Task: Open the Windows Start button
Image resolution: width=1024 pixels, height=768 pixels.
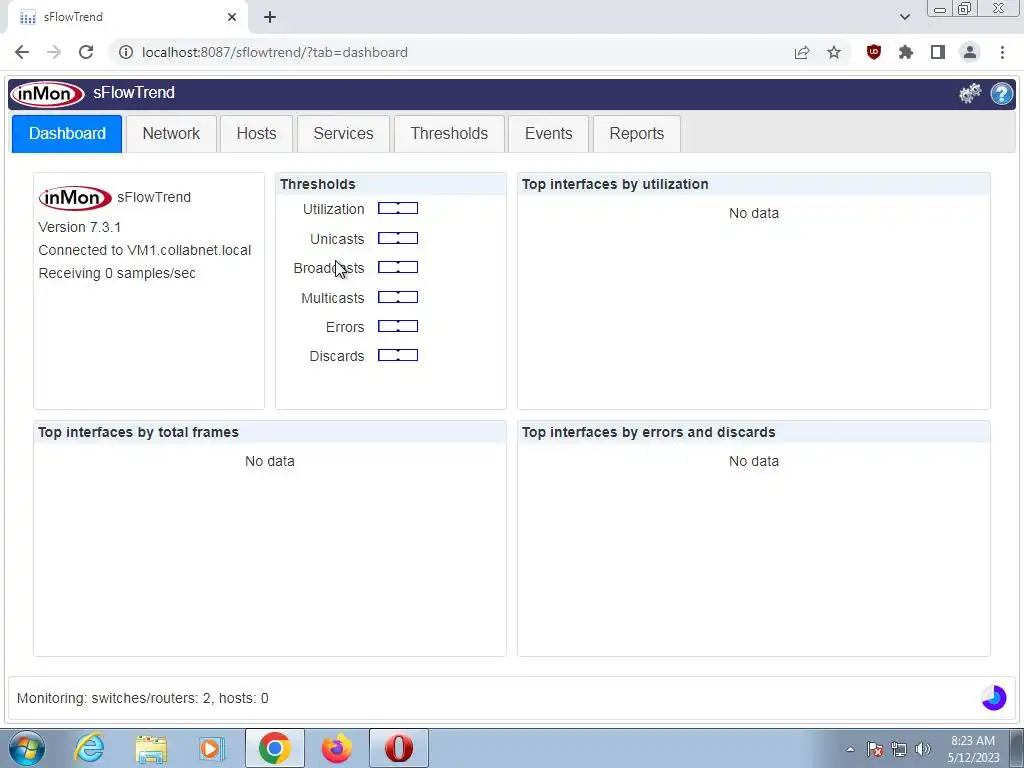Action: pyautogui.click(x=27, y=748)
